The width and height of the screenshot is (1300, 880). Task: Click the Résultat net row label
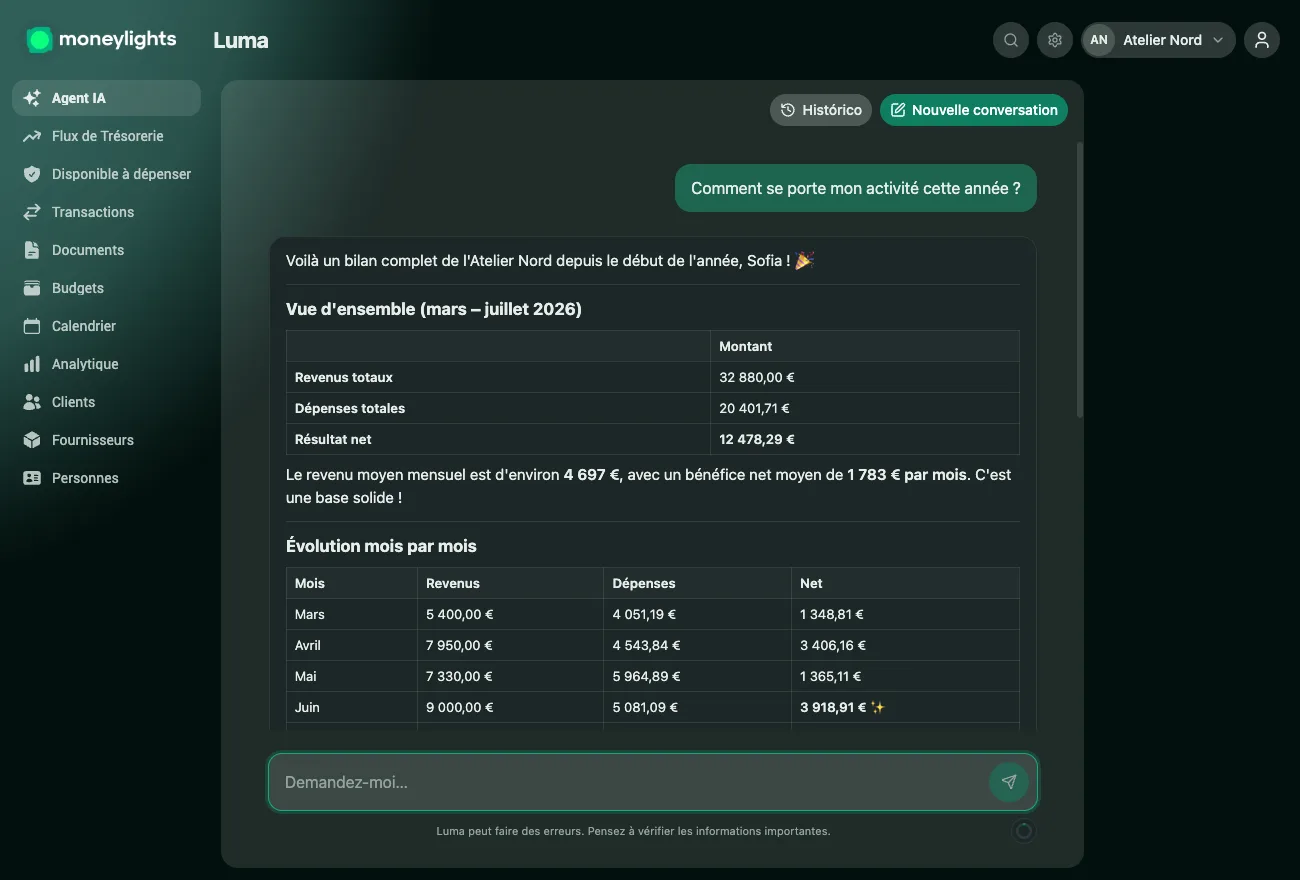pyautogui.click(x=333, y=439)
